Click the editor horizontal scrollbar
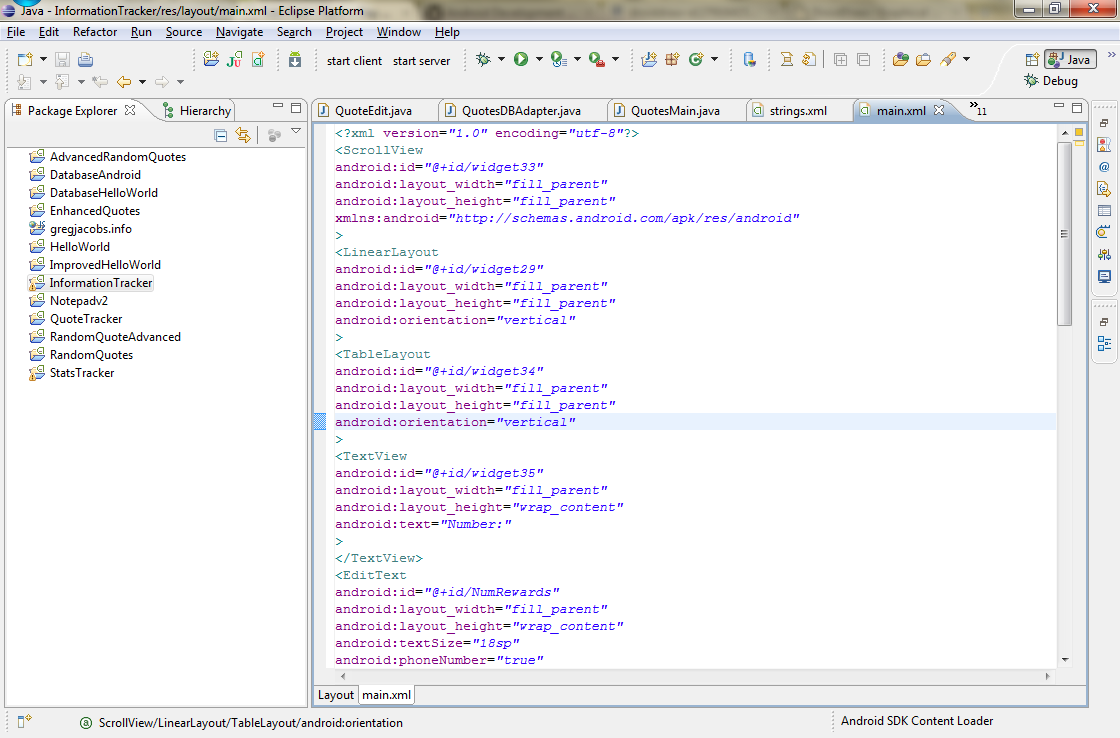The image size is (1120, 738). (696, 675)
